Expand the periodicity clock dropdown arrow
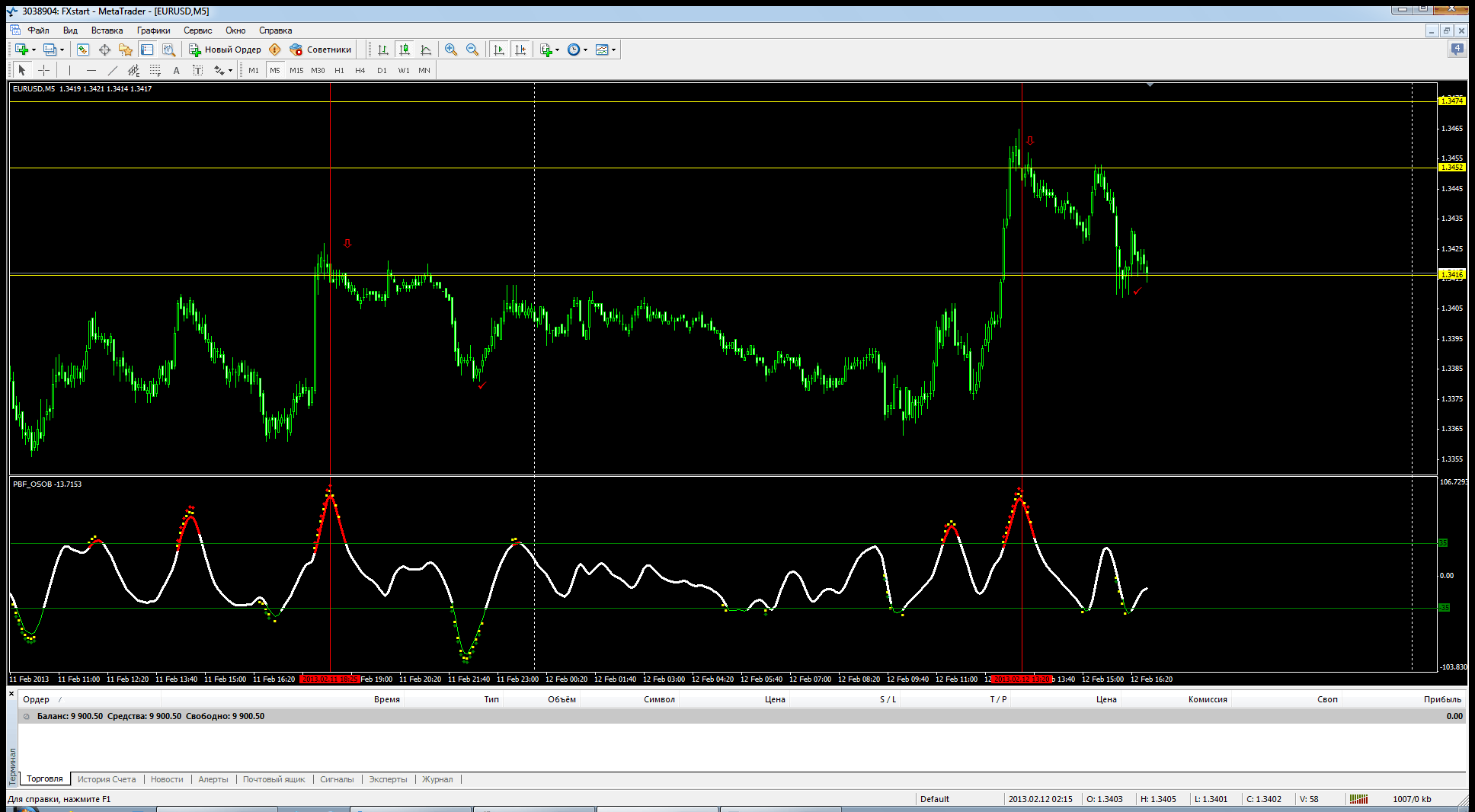This screenshot has width=1475, height=812. pos(586,50)
